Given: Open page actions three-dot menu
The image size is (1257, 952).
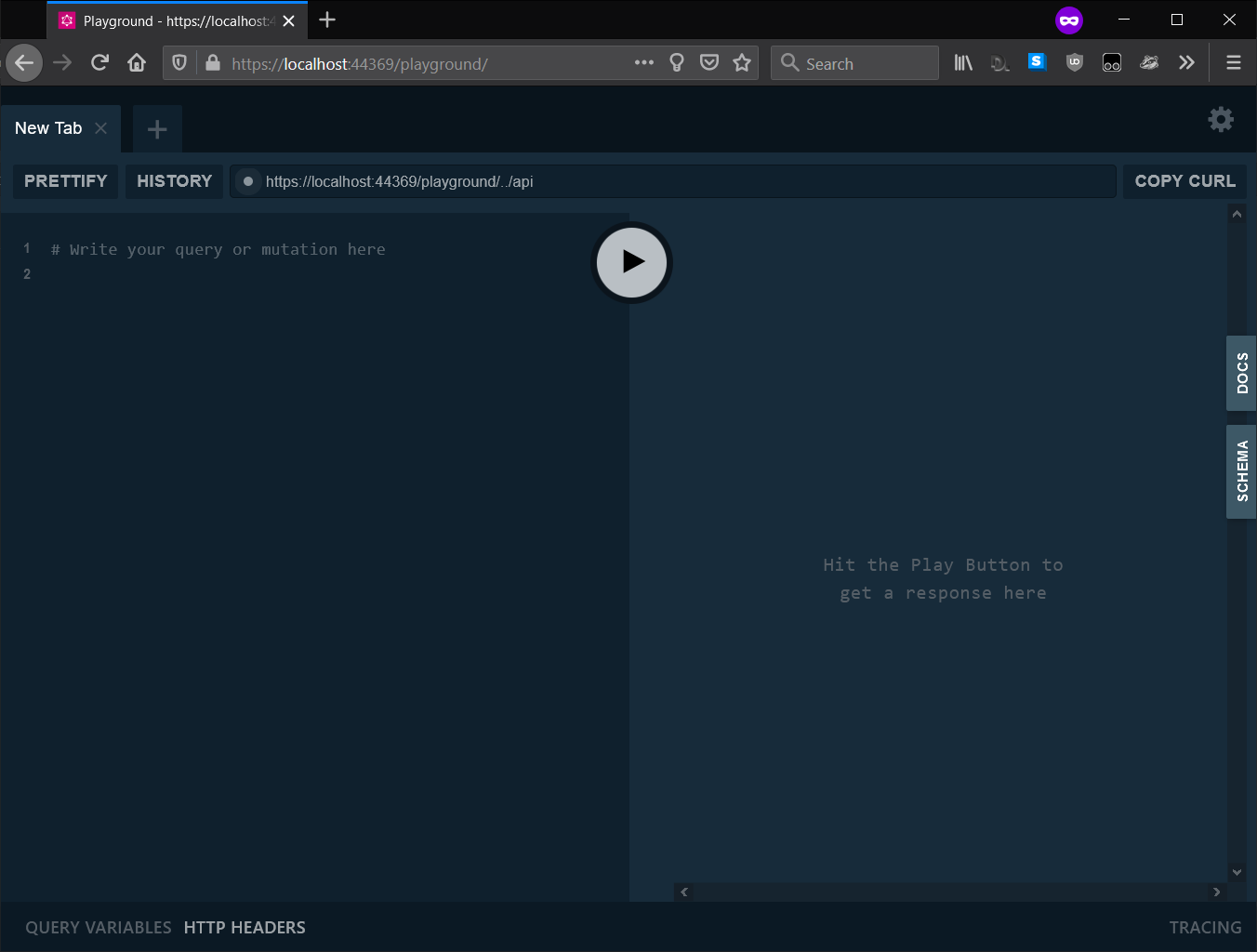Looking at the screenshot, I should click(x=643, y=63).
